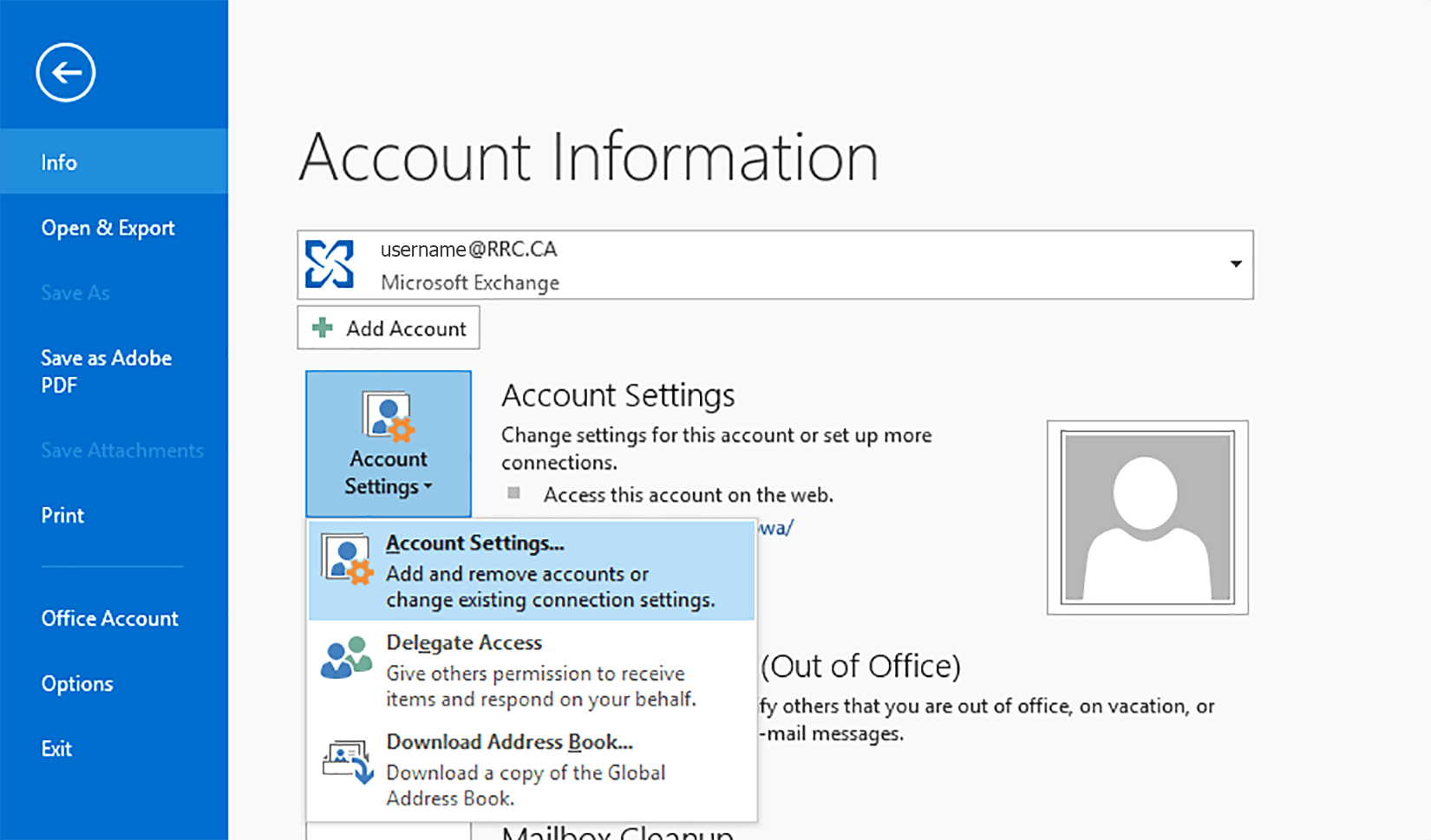The image size is (1431, 840).
Task: Click the Account Settings menu entry icon
Action: [x=345, y=557]
